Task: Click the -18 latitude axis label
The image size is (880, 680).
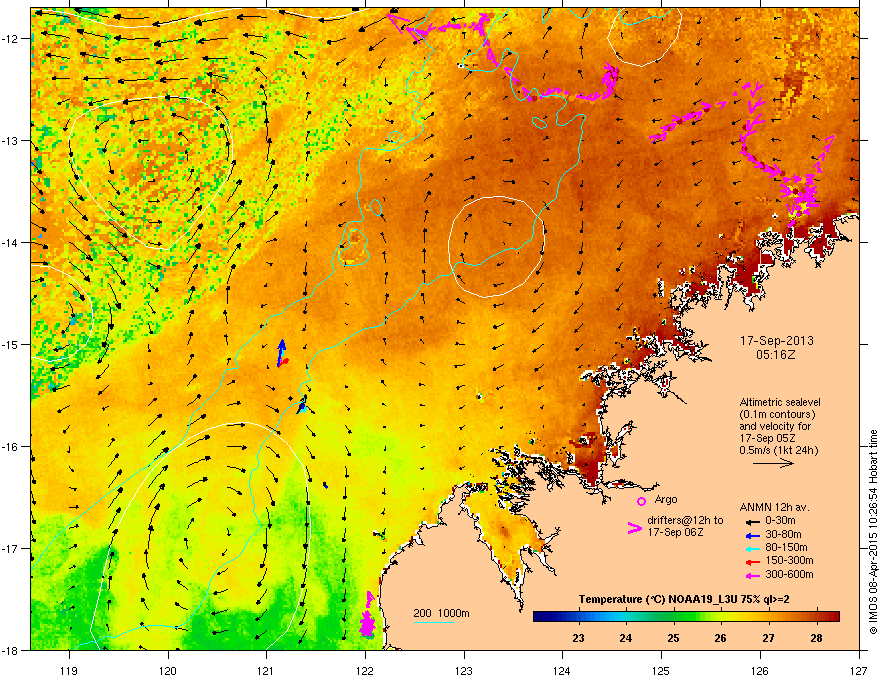Action: point(11,650)
